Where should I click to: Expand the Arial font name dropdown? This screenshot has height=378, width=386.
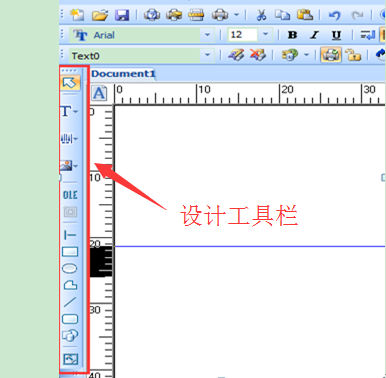pyautogui.click(x=207, y=35)
